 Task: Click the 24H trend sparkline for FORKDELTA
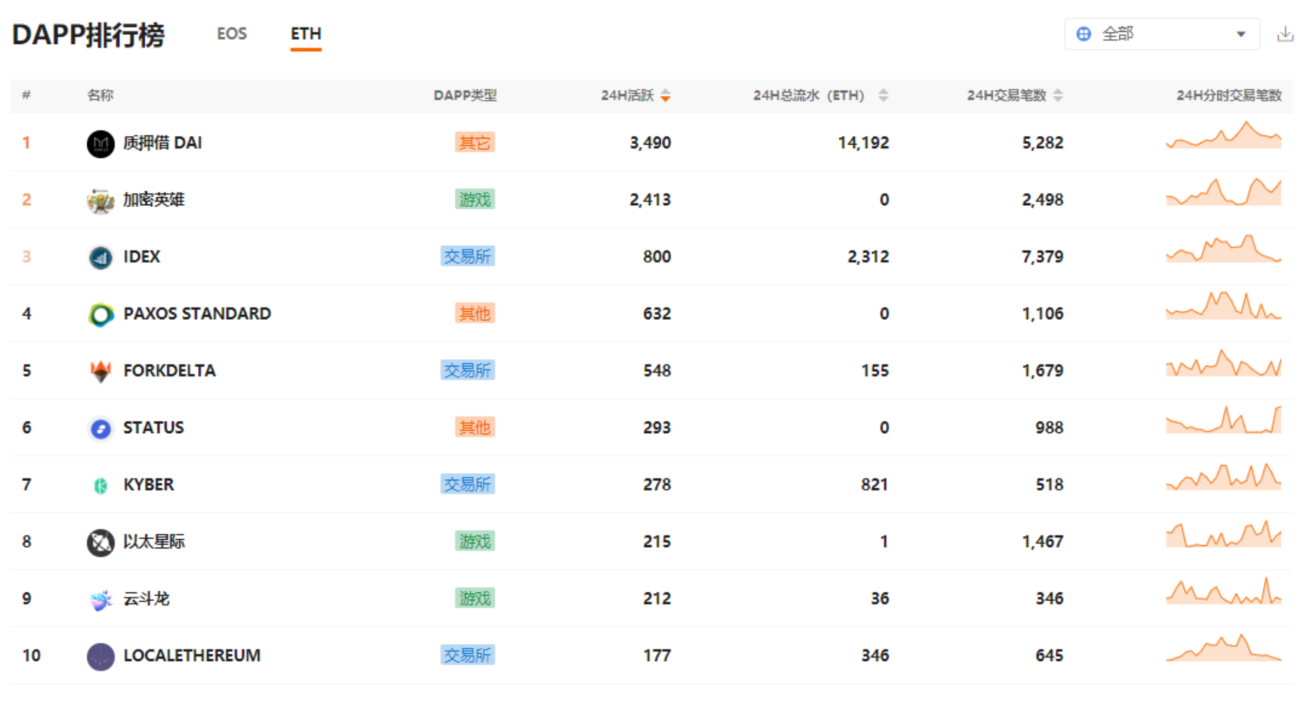1224,363
